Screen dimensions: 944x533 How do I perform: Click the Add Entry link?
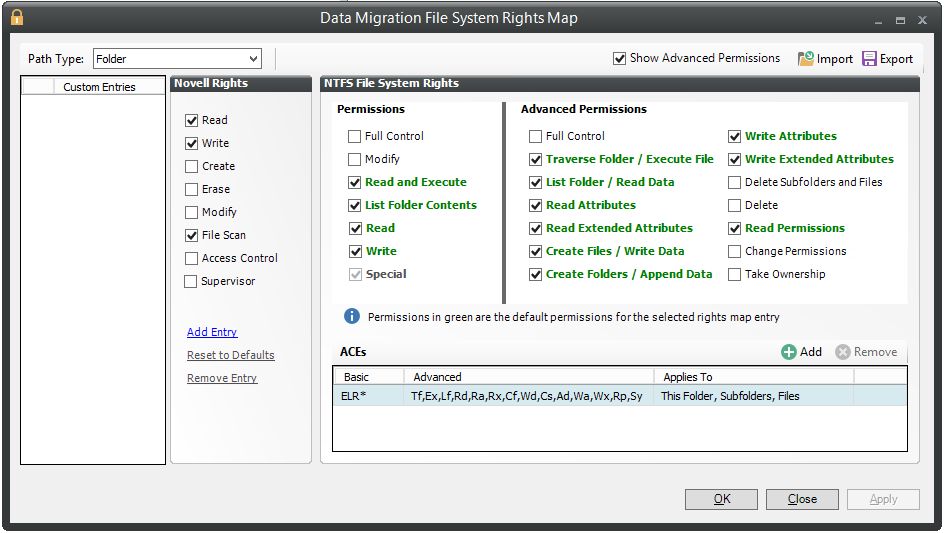pyautogui.click(x=212, y=332)
